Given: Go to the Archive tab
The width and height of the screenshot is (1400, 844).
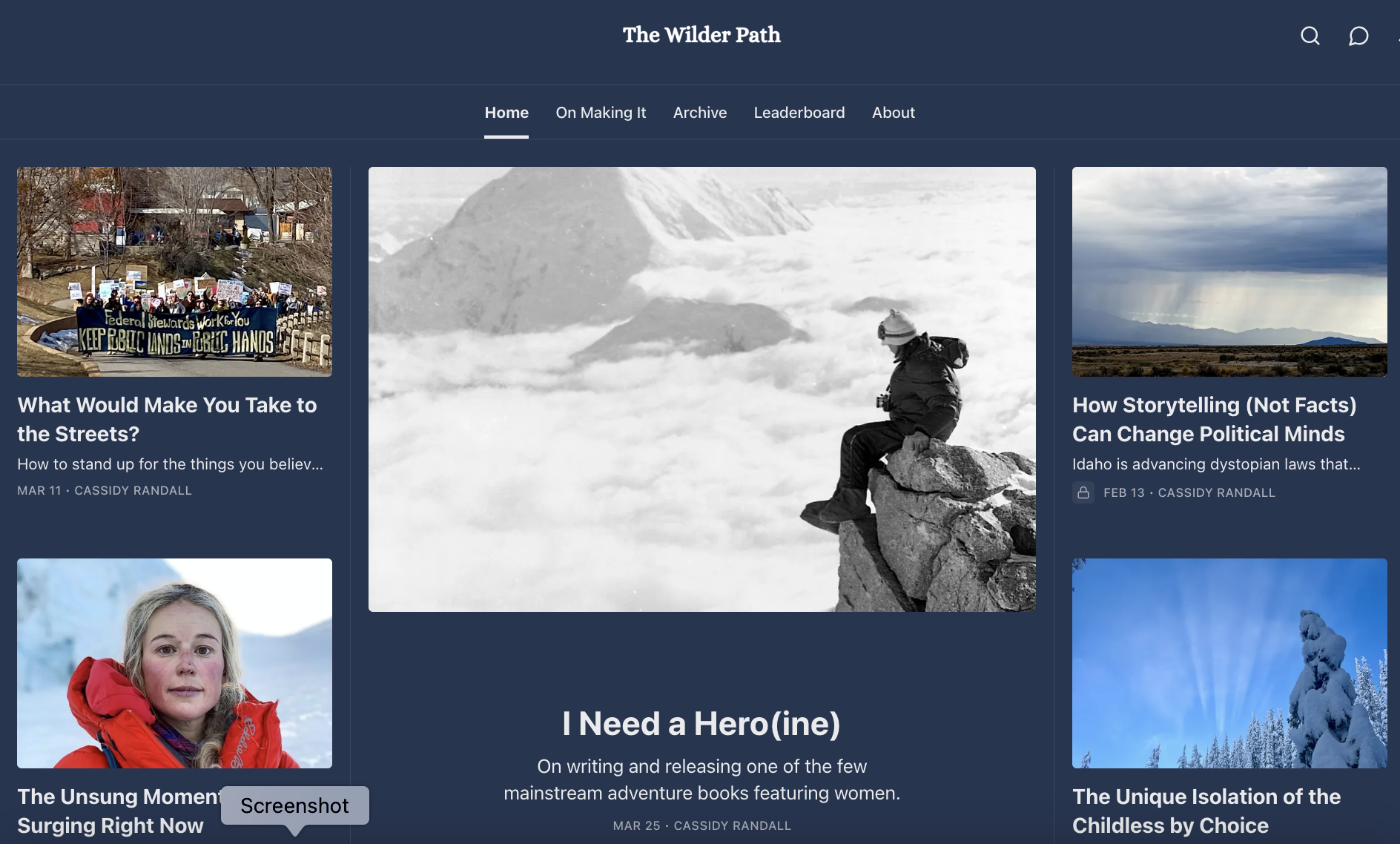Looking at the screenshot, I should (x=700, y=113).
